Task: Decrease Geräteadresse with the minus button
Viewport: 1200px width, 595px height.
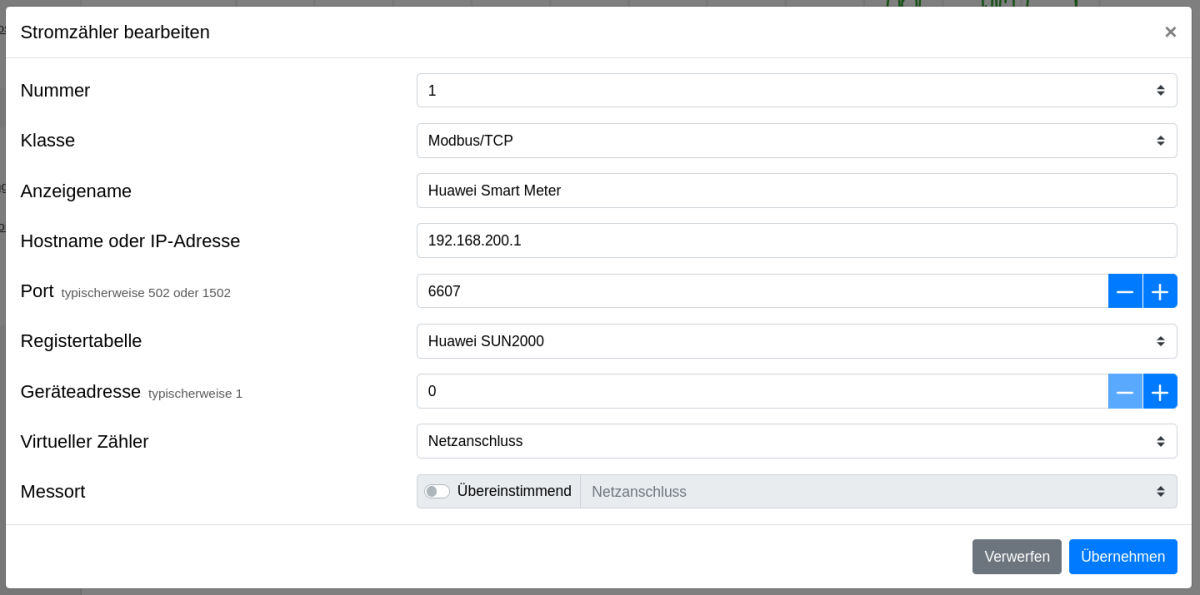Action: (x=1125, y=391)
